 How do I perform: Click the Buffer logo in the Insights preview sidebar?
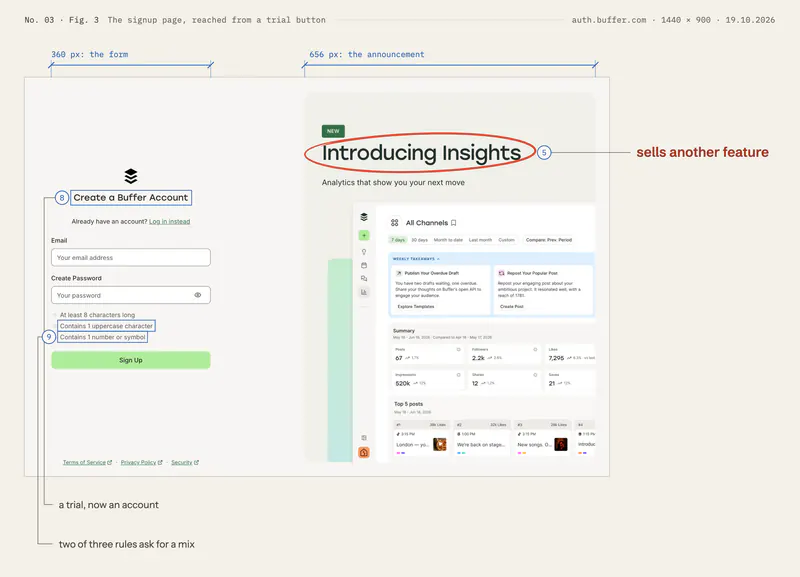pos(364,217)
